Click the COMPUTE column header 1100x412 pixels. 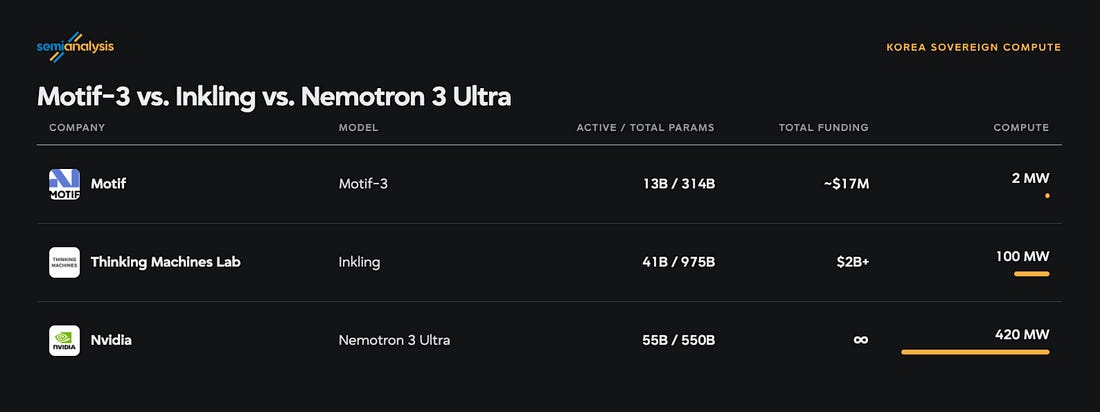point(1021,128)
